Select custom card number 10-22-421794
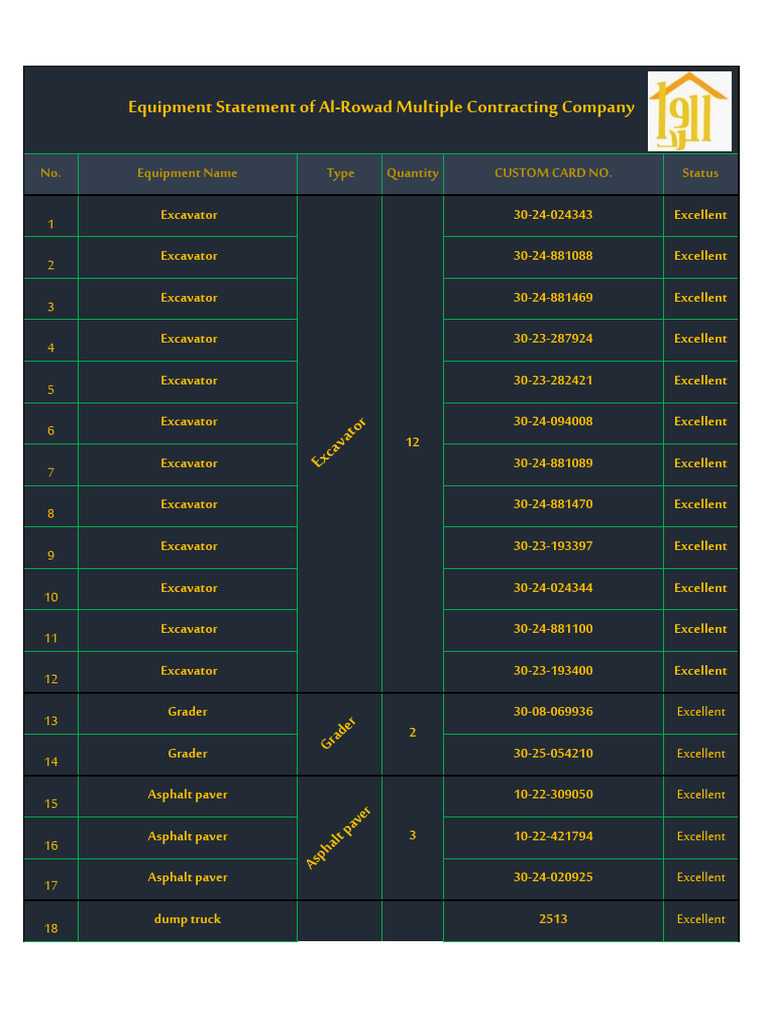The height and width of the screenshot is (1024, 768). pyautogui.click(x=553, y=837)
